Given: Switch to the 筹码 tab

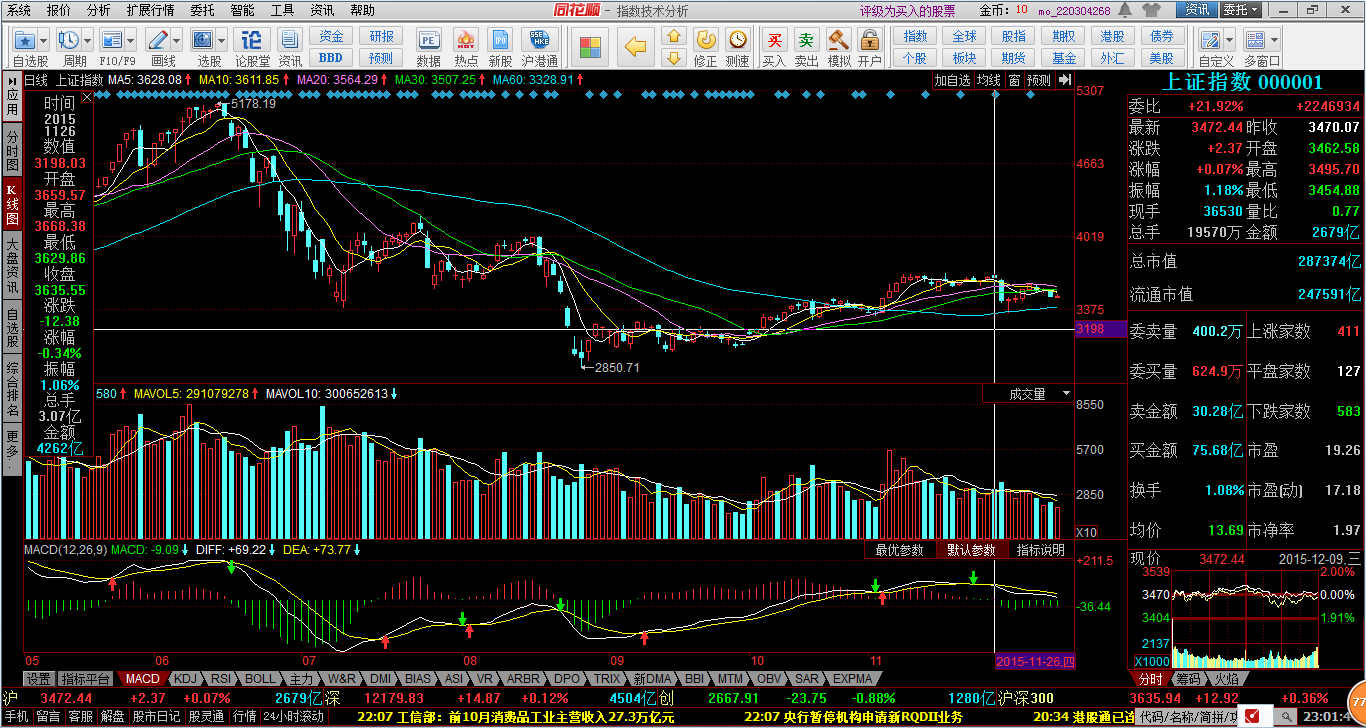Looking at the screenshot, I should (x=1188, y=679).
